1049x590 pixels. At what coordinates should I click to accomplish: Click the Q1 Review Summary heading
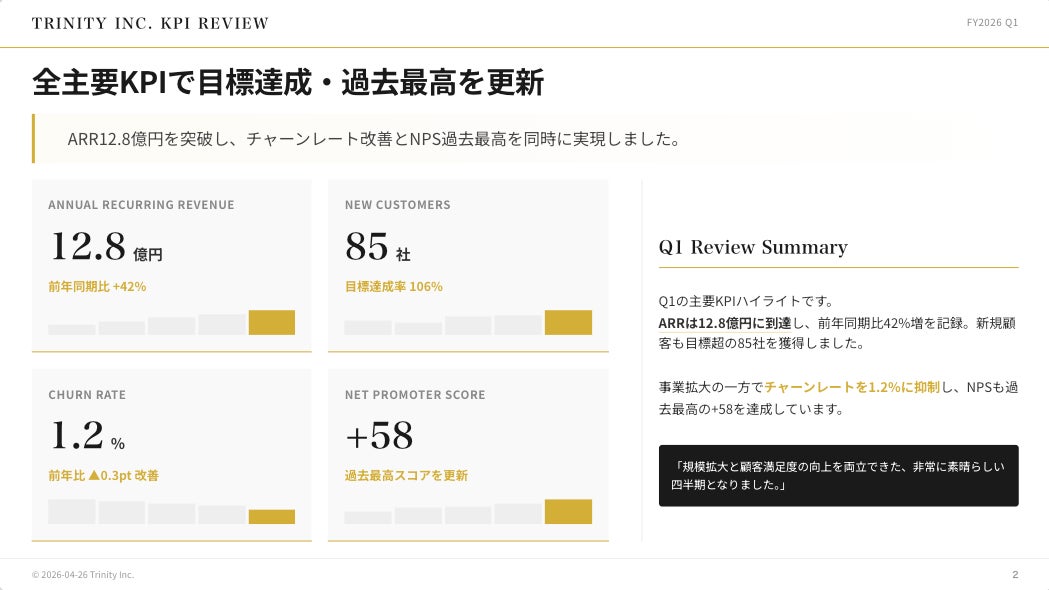tap(753, 247)
